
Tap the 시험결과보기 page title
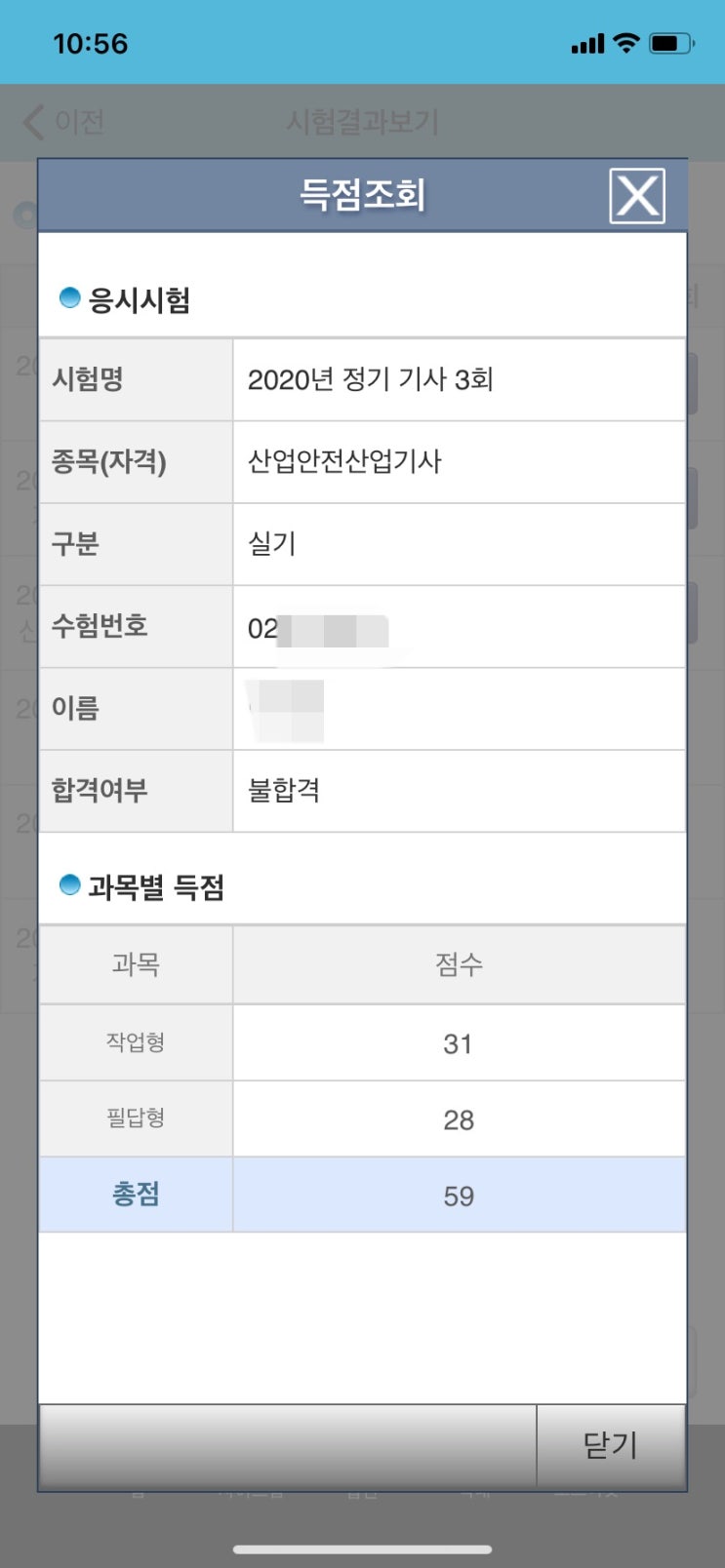[362, 123]
